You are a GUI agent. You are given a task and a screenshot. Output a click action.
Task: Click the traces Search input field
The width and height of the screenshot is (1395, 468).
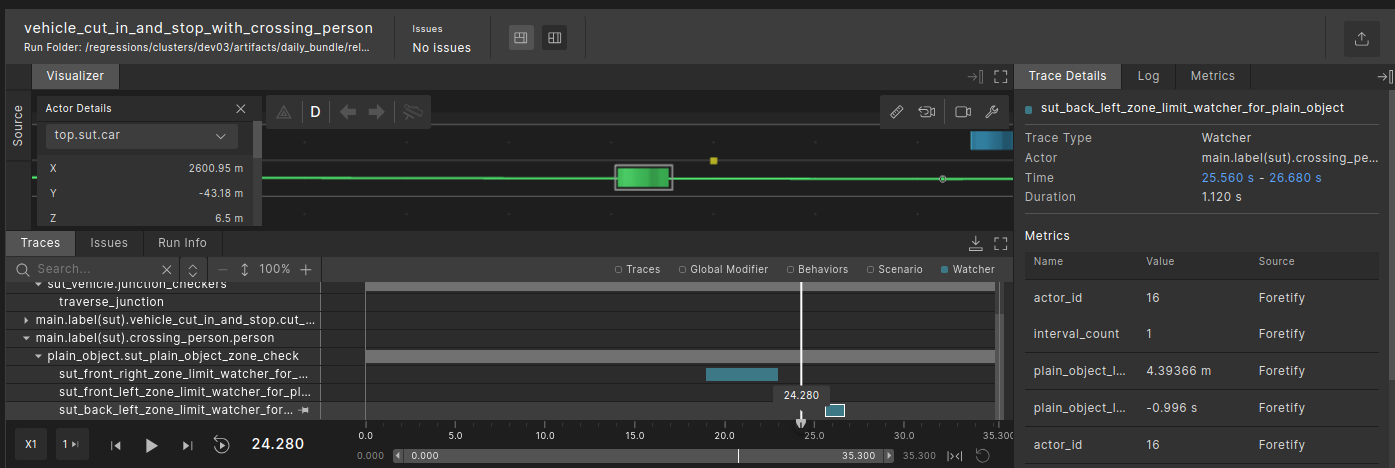click(95, 269)
